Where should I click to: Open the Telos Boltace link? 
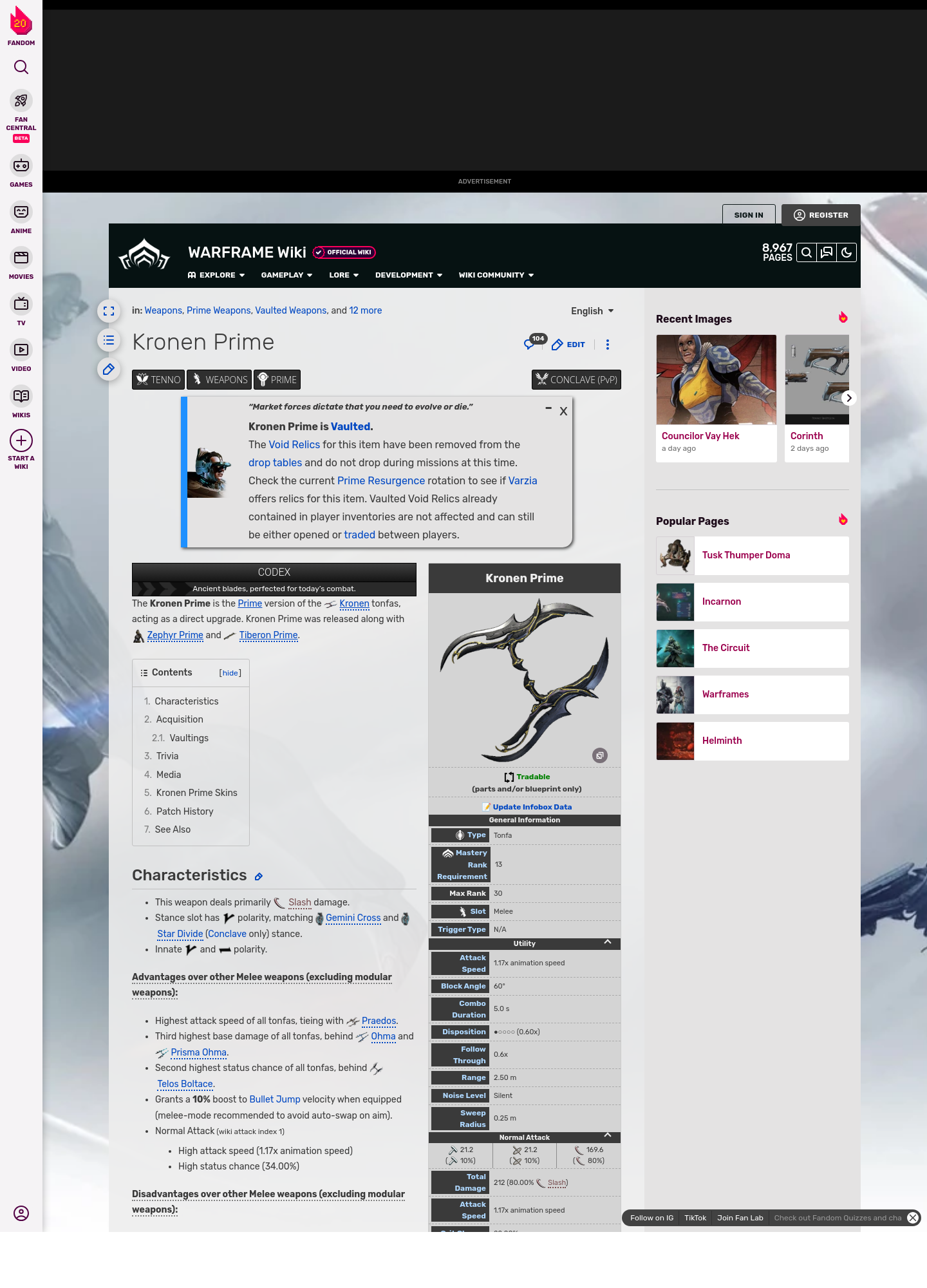(x=185, y=1084)
